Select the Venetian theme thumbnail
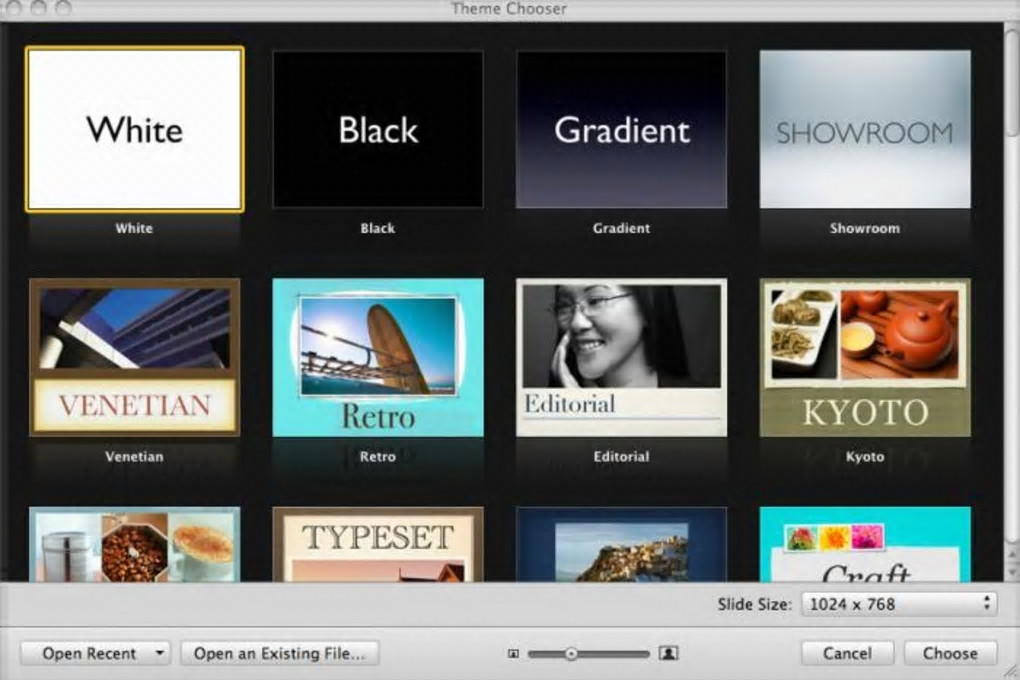The height and width of the screenshot is (680, 1020). click(x=135, y=357)
